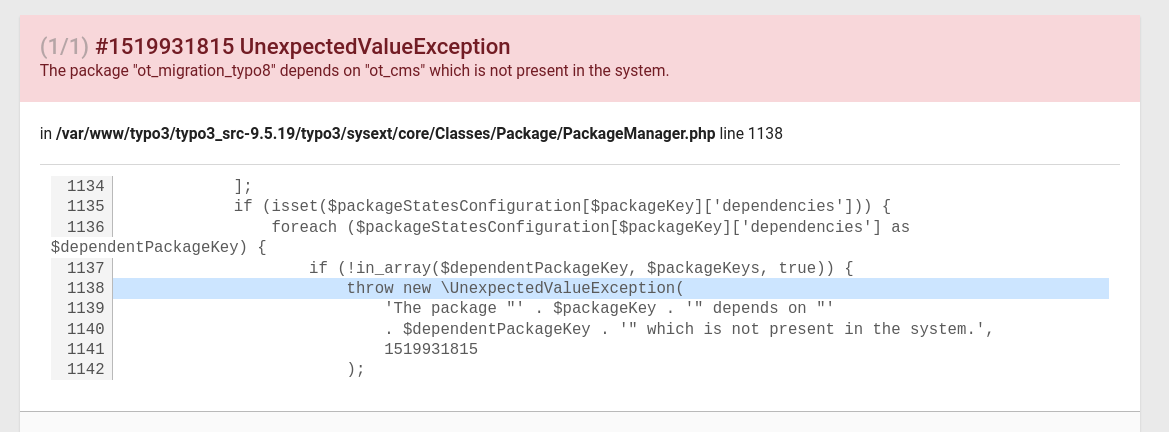The height and width of the screenshot is (432, 1169).
Task: Click the PackageManager.php file path
Action: click(385, 133)
